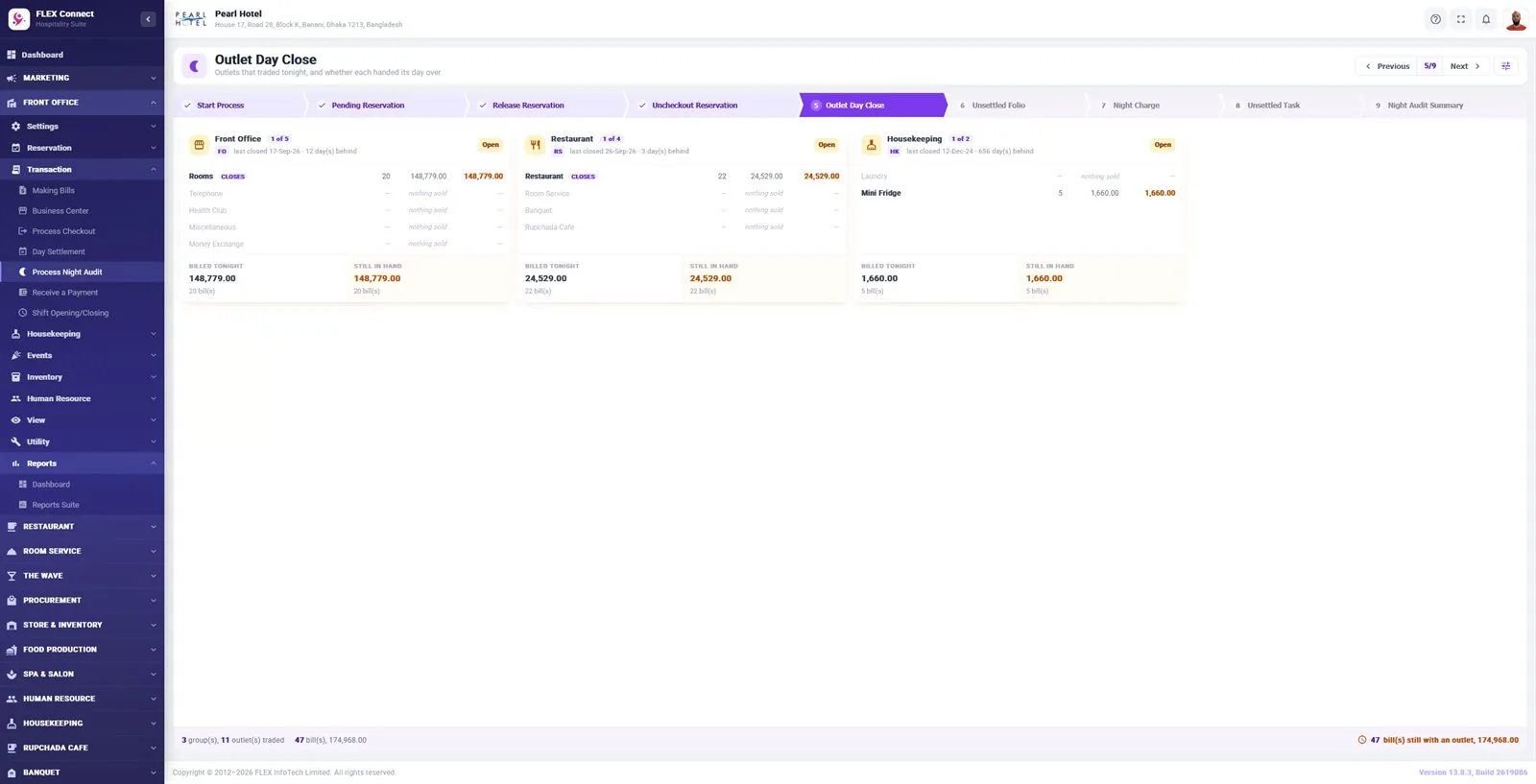Click the Housekeeping outlet icon
The image size is (1536, 784).
[871, 145]
